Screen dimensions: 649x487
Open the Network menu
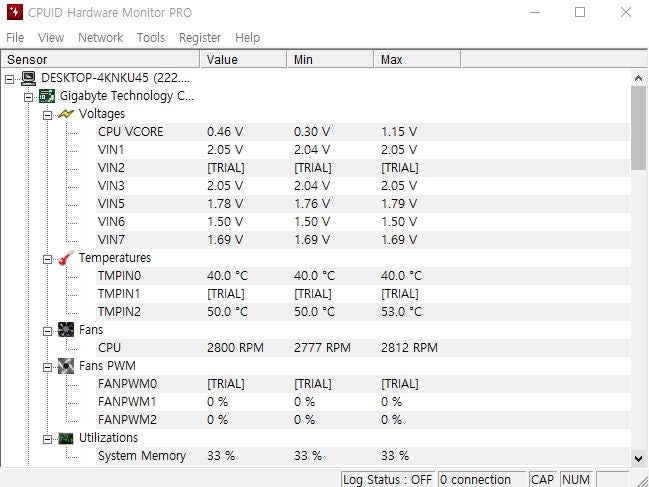coord(100,38)
